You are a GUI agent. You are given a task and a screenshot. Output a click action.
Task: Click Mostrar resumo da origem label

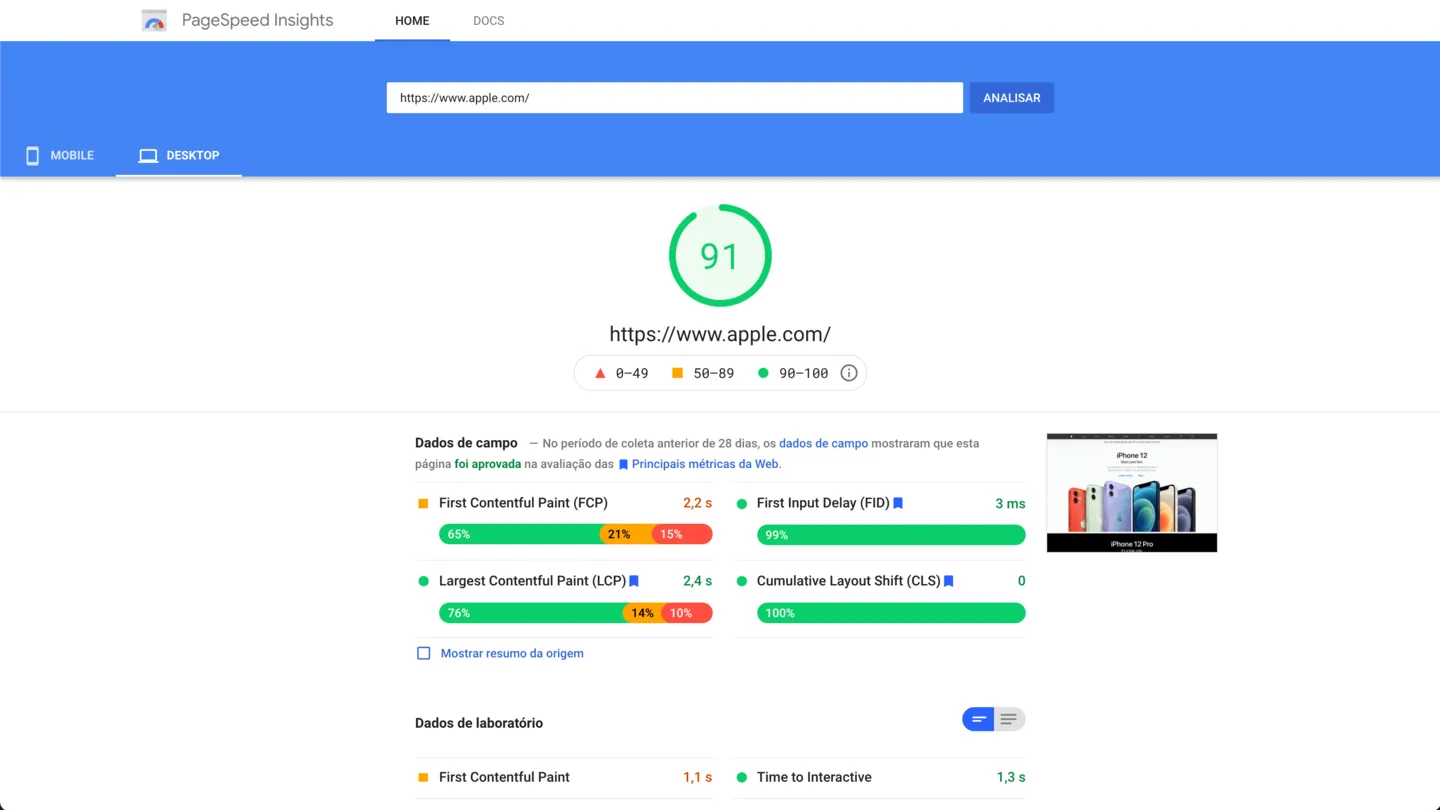click(x=512, y=653)
